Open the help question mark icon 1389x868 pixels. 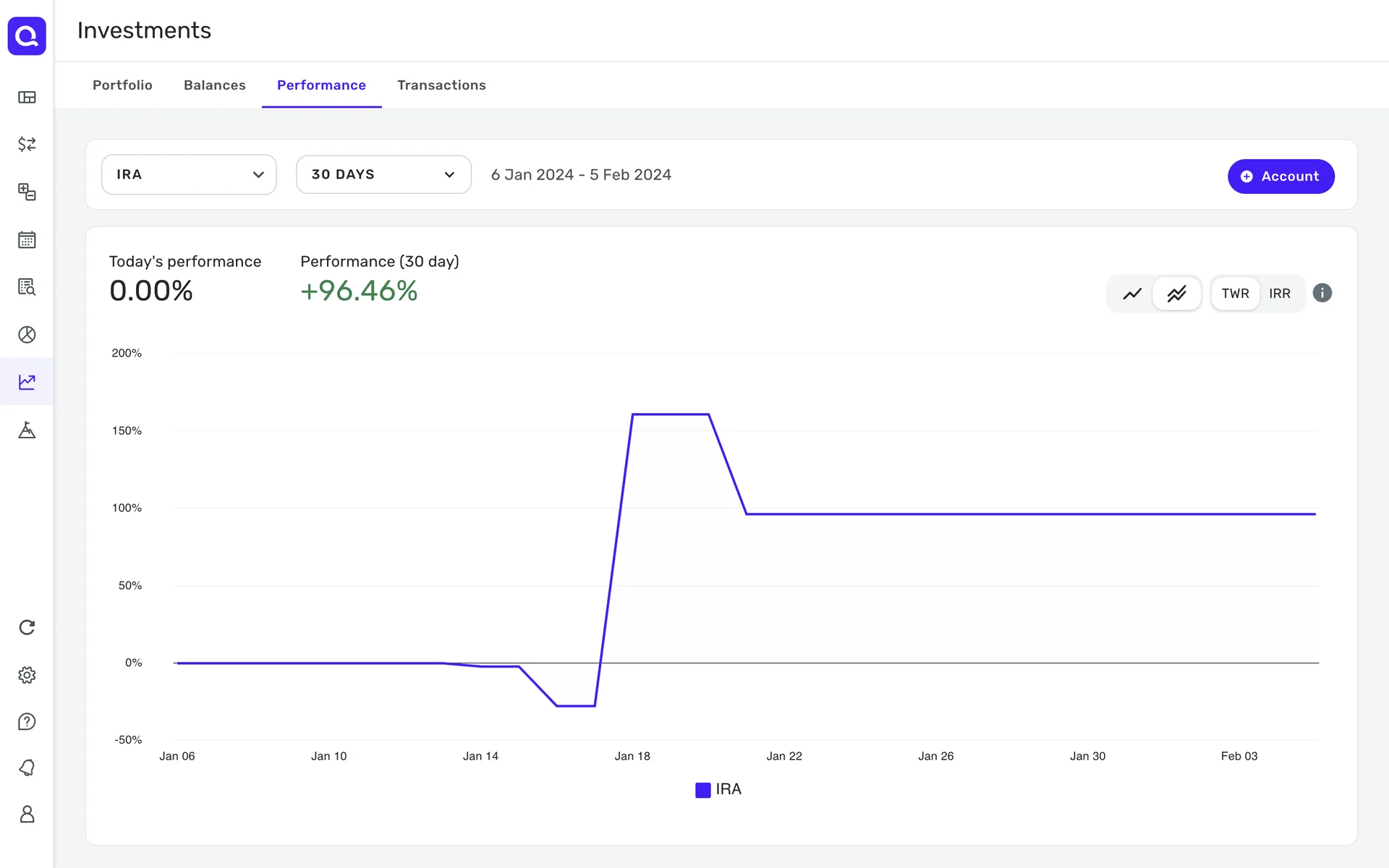pyautogui.click(x=27, y=721)
